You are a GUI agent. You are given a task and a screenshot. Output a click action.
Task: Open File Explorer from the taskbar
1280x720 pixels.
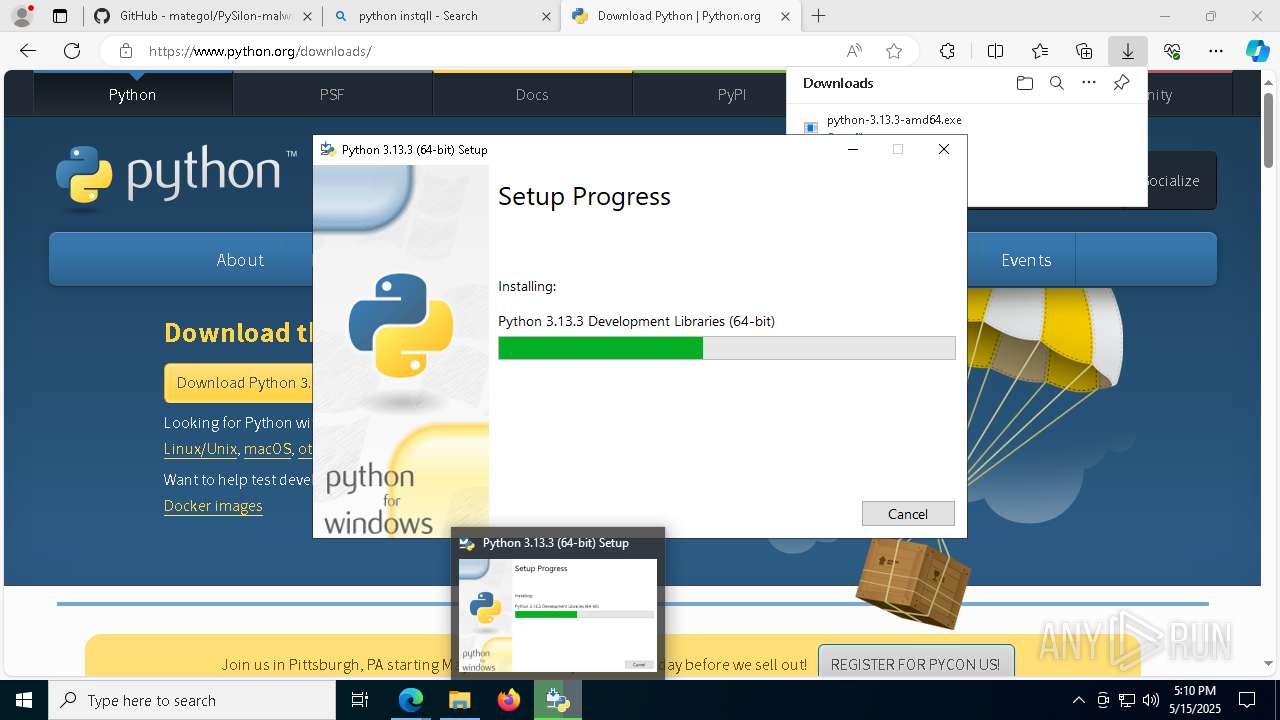coord(459,700)
